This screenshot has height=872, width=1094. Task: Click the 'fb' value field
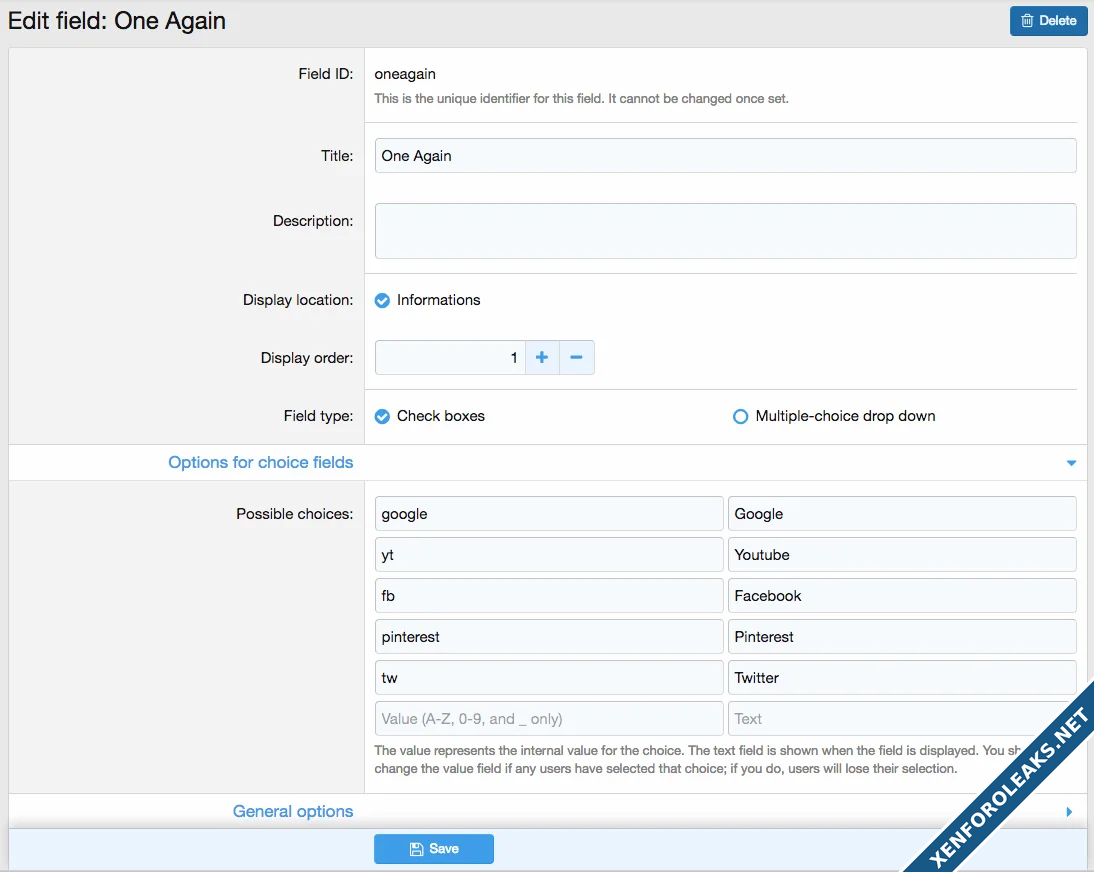pos(548,596)
